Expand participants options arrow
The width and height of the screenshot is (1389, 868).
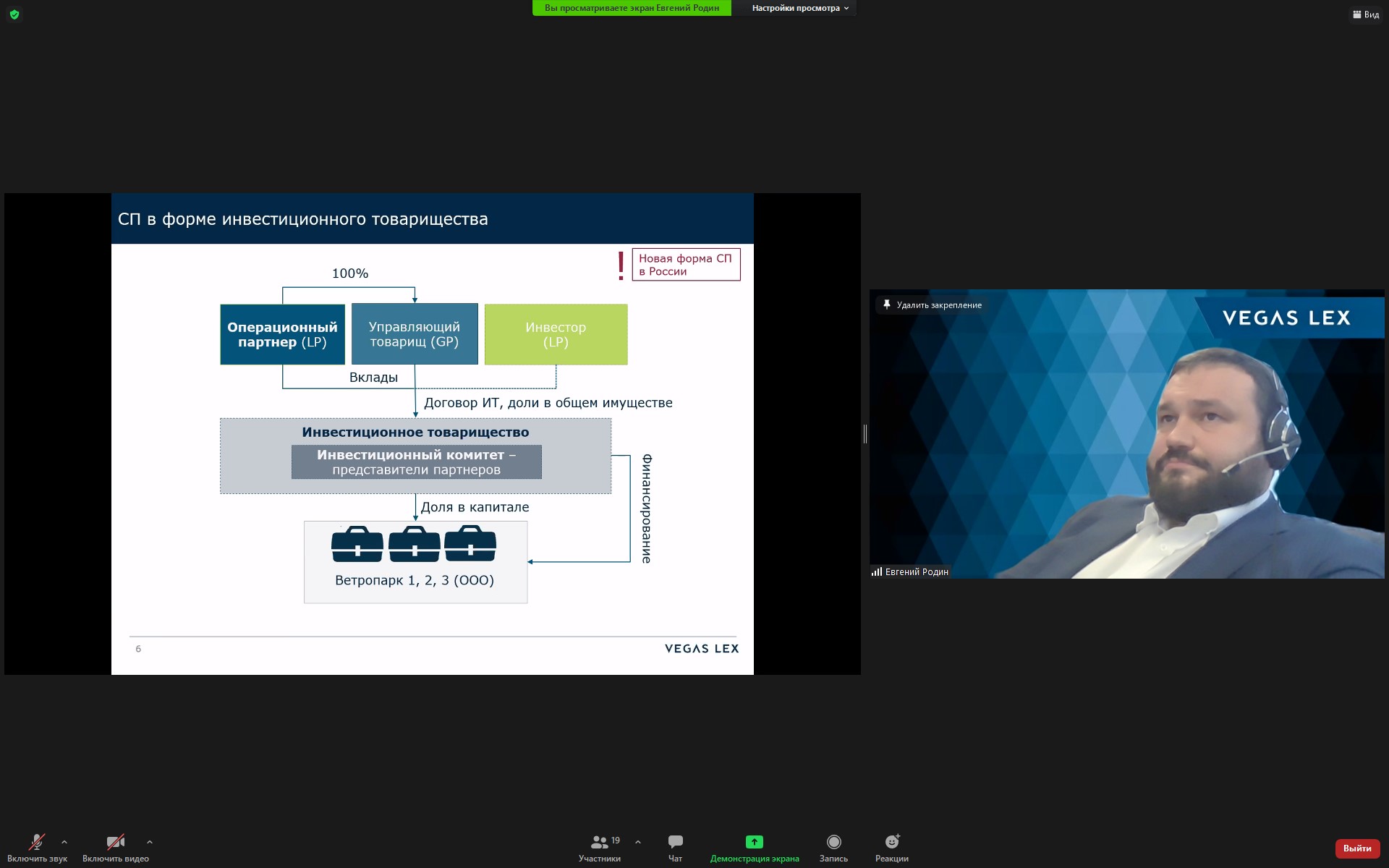[637, 842]
